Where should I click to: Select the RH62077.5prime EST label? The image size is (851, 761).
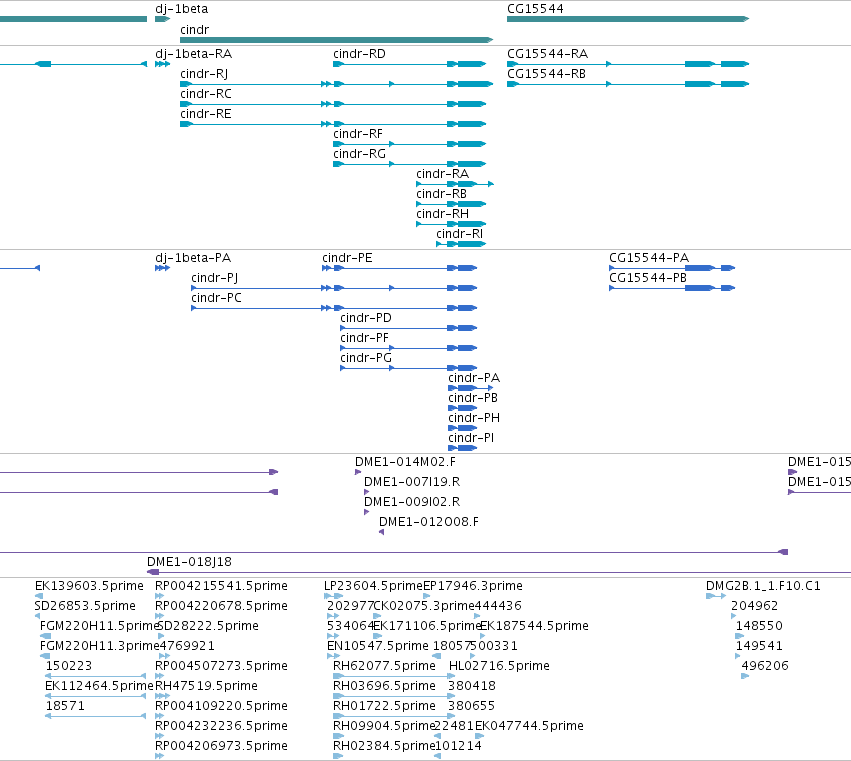point(384,666)
